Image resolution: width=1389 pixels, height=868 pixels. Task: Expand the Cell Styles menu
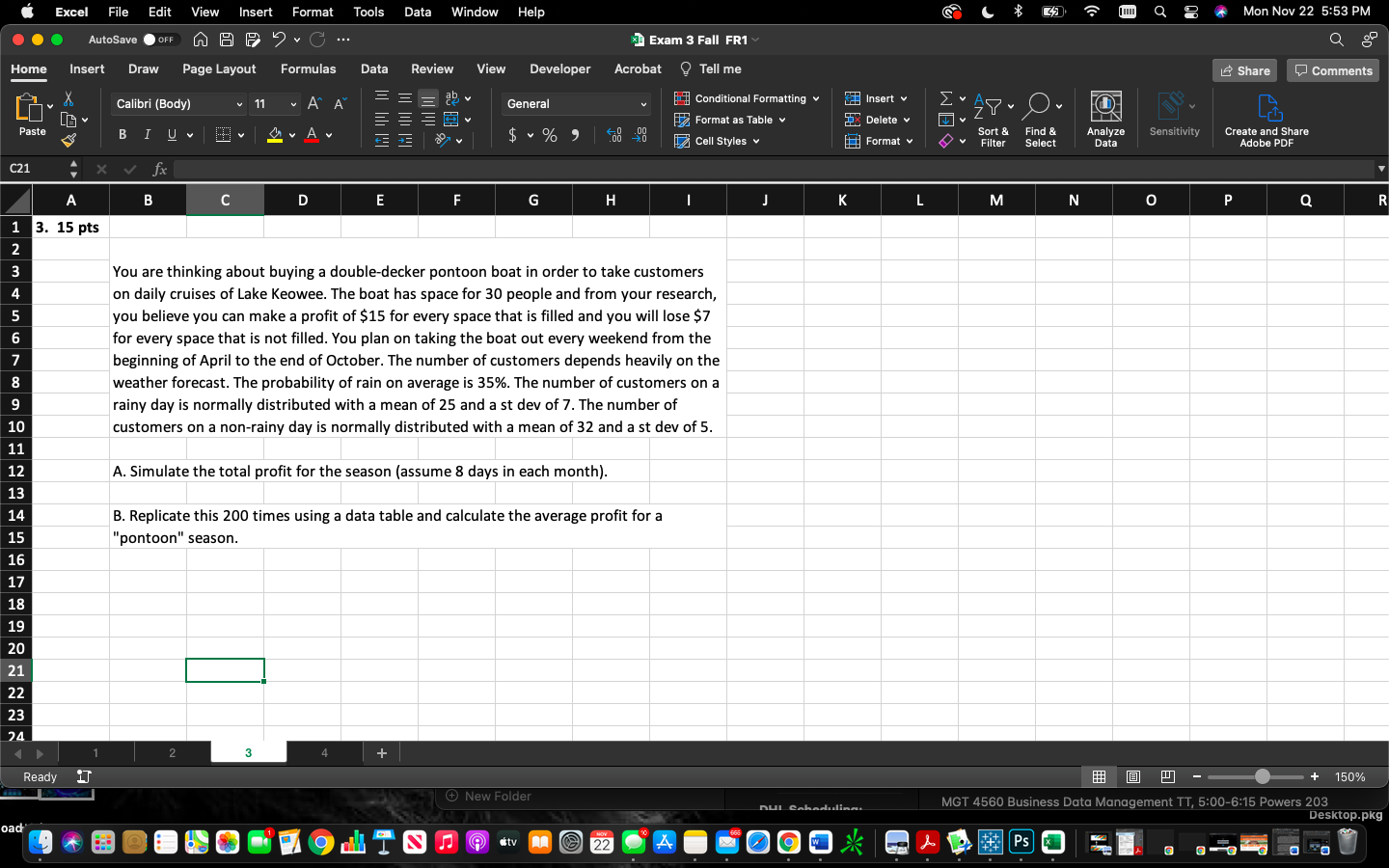tap(717, 141)
